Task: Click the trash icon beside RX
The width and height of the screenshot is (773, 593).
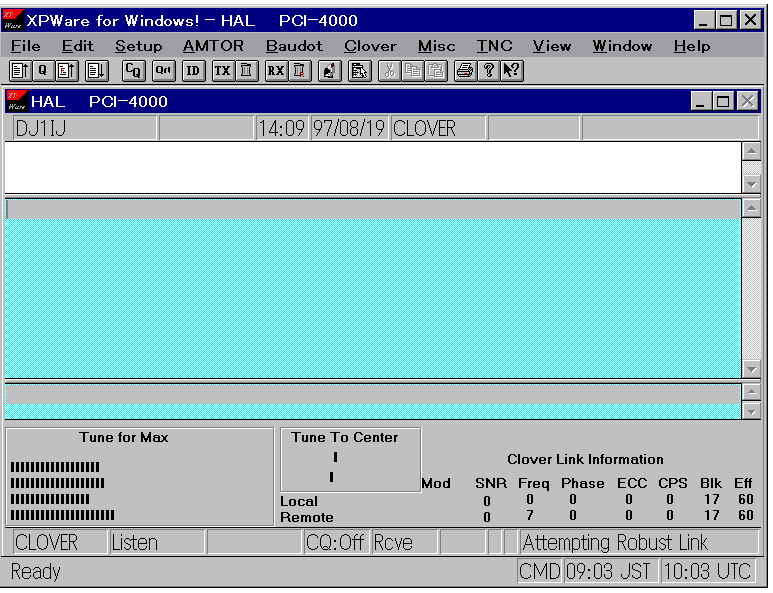Action: pos(299,71)
